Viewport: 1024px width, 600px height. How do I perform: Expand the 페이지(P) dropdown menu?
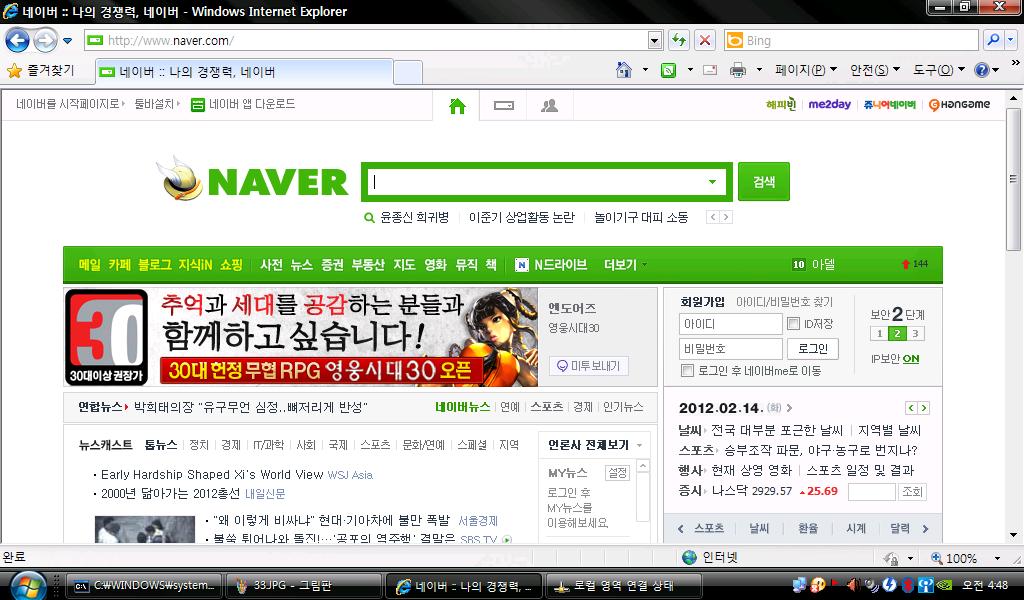(806, 70)
